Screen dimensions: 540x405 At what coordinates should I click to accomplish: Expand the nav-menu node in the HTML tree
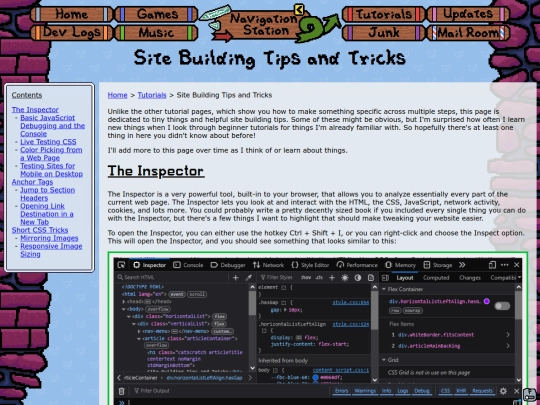(139, 331)
